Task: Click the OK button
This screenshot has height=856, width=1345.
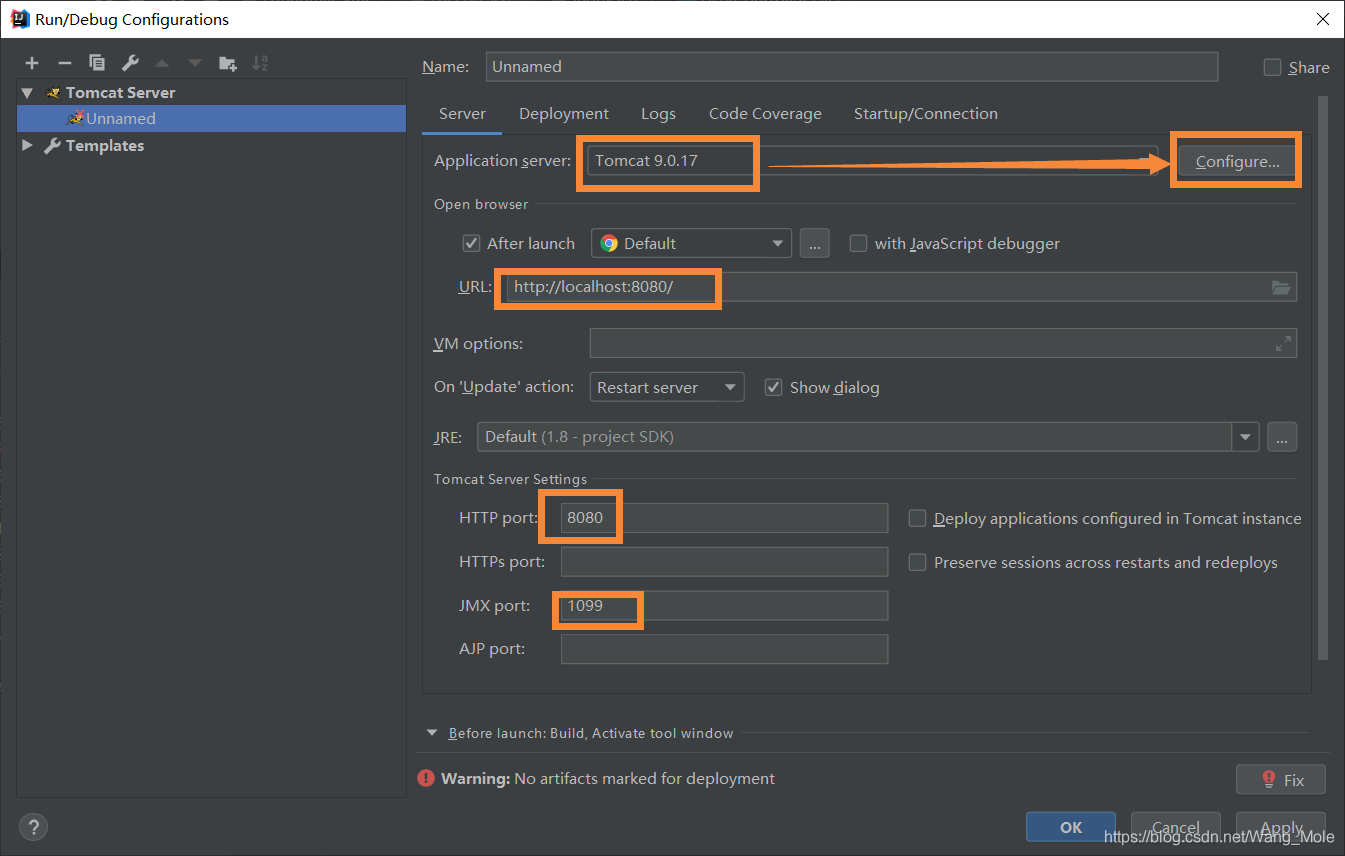Action: pos(1071,827)
